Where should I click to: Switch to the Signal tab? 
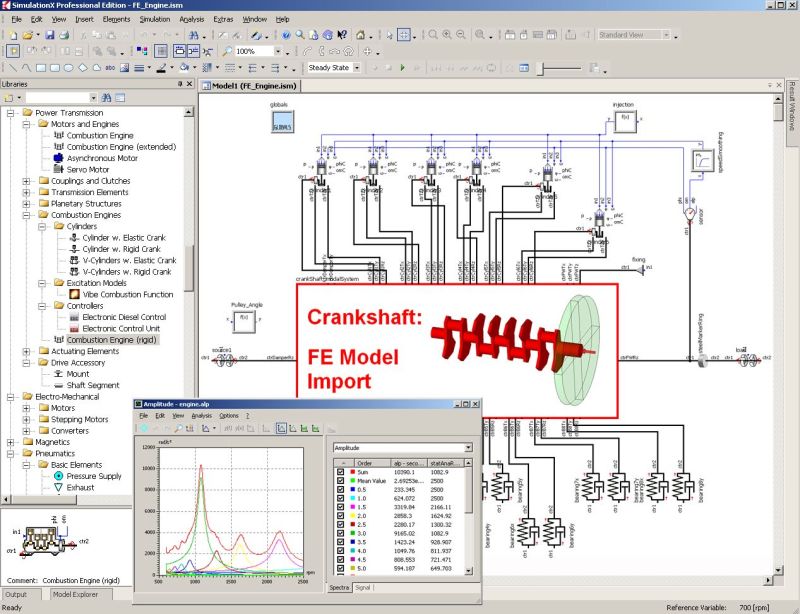click(x=362, y=587)
